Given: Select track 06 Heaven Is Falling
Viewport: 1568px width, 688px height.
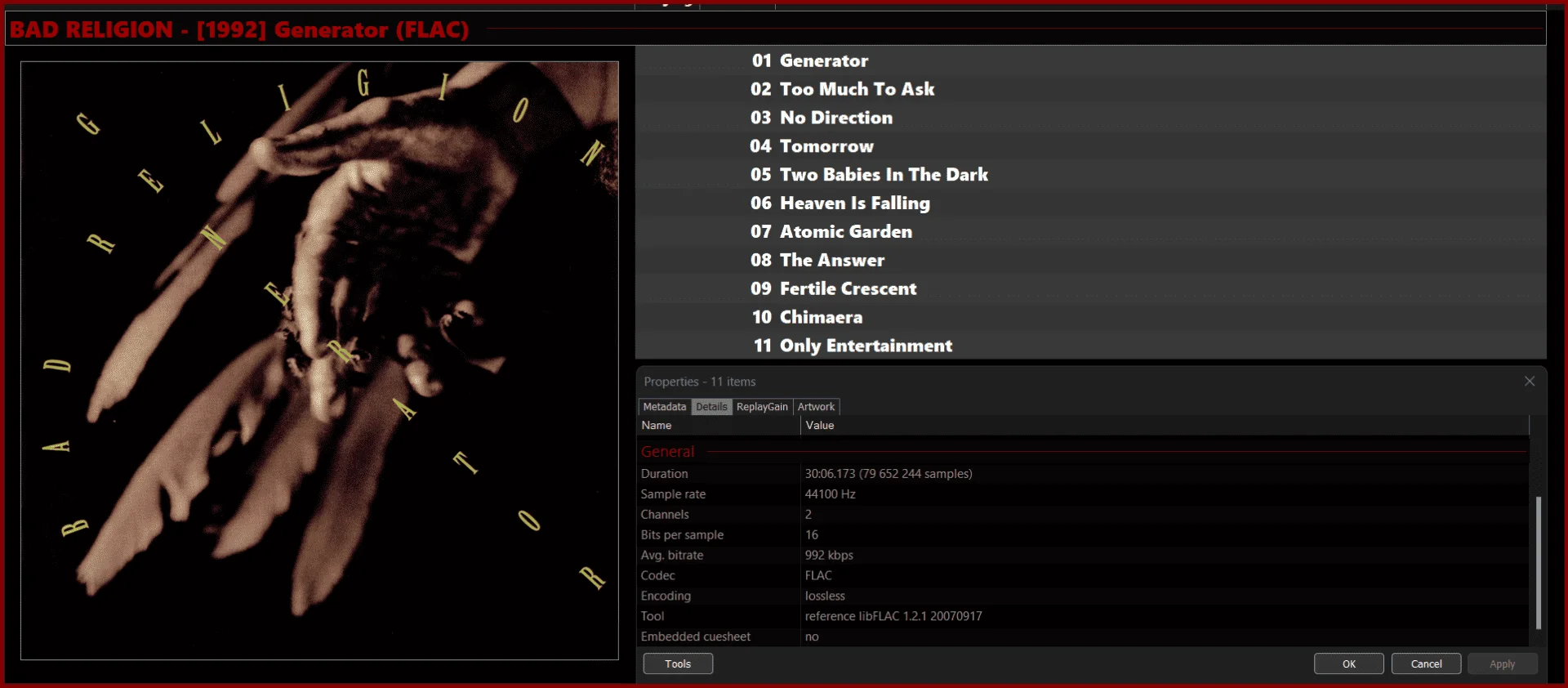Looking at the screenshot, I should (x=1091, y=203).
